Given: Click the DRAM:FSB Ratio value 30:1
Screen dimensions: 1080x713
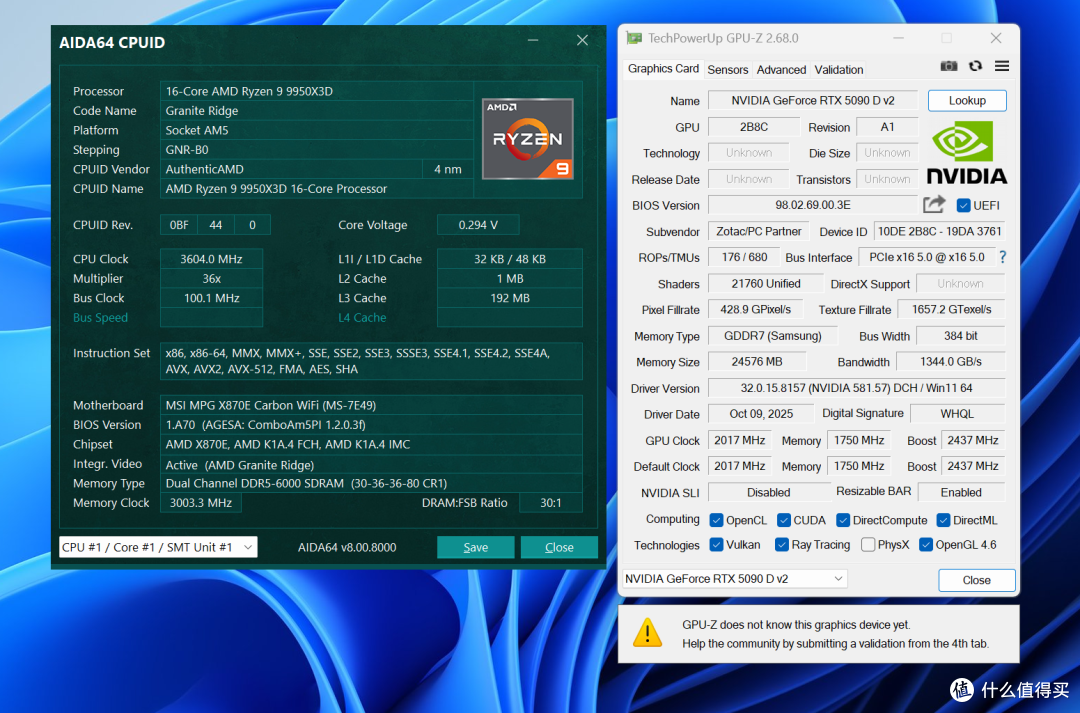Looking at the screenshot, I should (550, 503).
